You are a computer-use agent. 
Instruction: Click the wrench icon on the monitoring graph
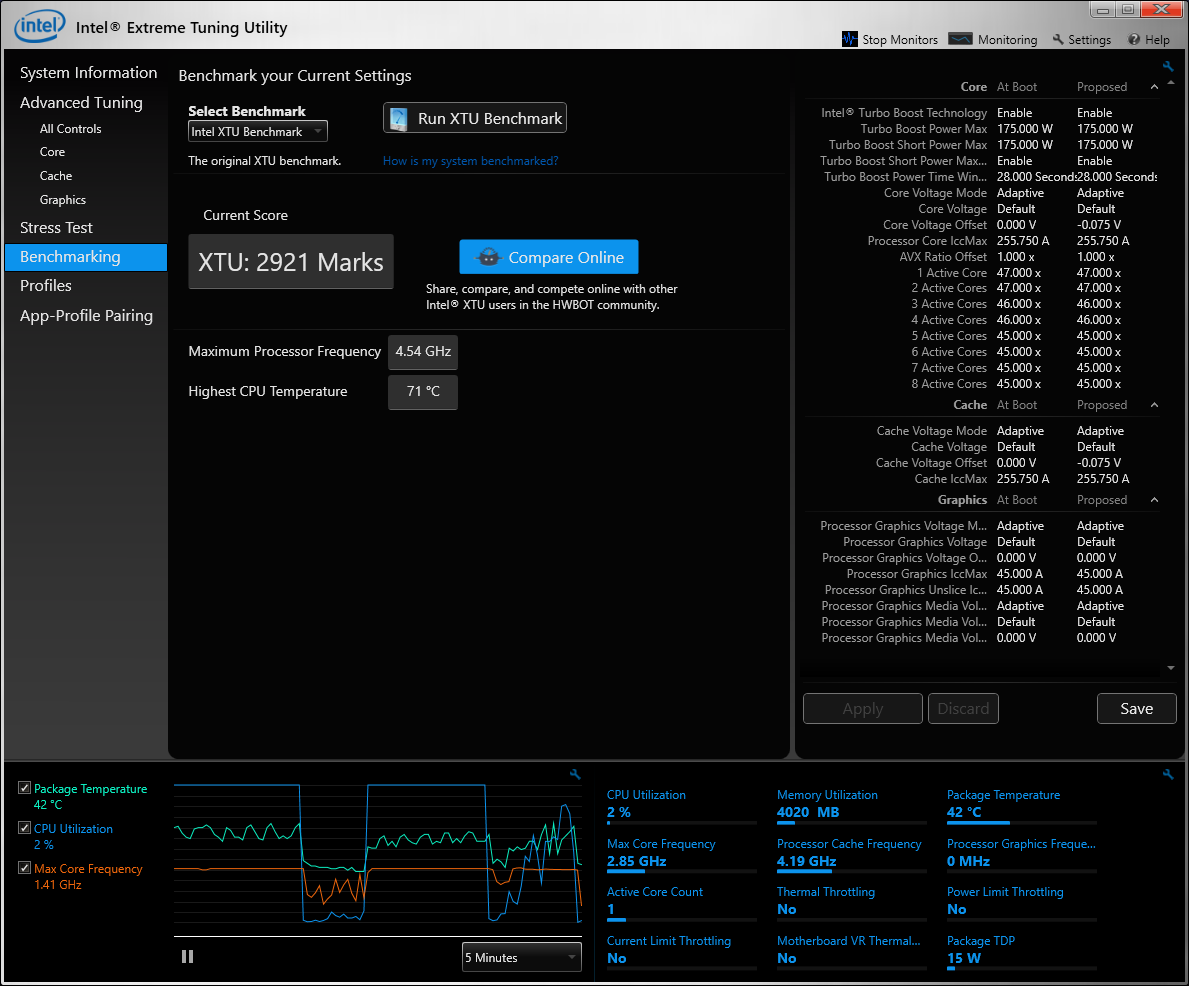575,774
